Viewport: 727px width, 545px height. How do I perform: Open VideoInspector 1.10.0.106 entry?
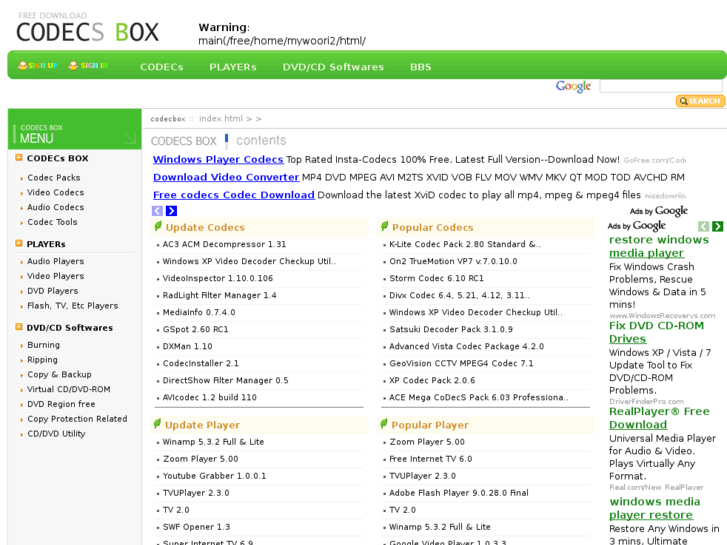pyautogui.click(x=218, y=278)
